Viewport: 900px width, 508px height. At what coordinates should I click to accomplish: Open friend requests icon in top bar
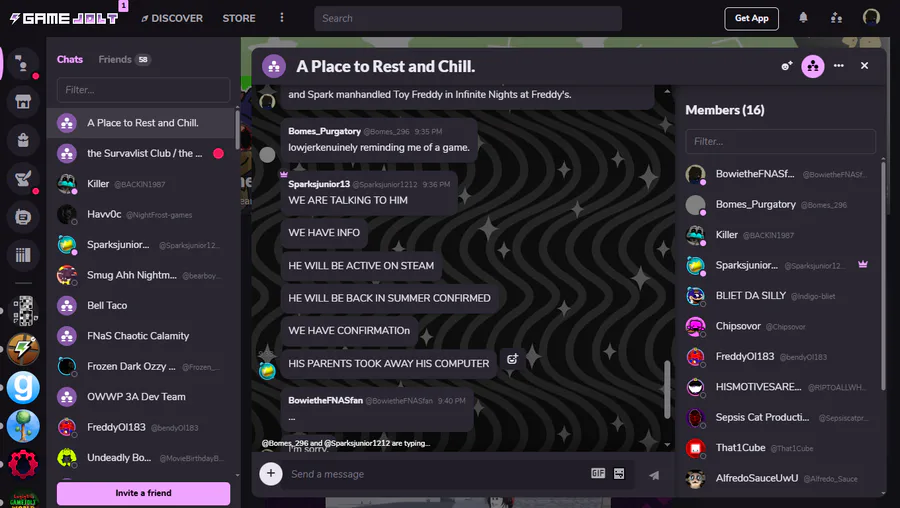(836, 18)
